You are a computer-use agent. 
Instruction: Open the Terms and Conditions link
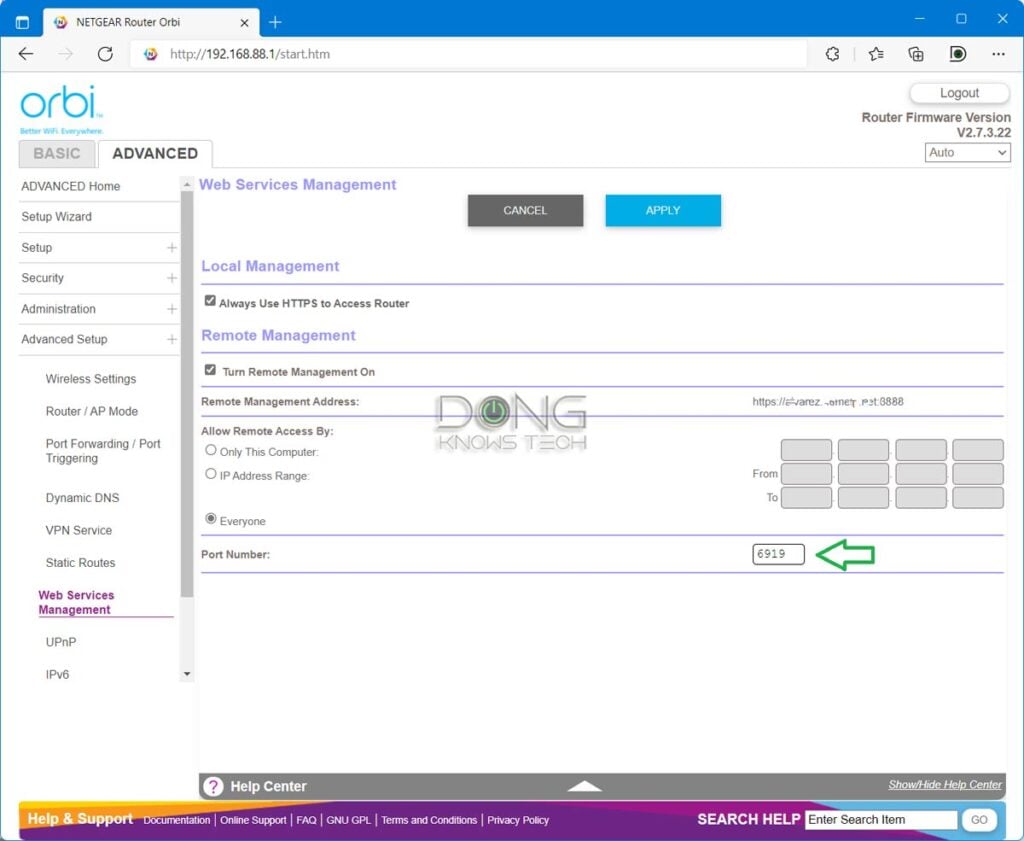tap(429, 820)
